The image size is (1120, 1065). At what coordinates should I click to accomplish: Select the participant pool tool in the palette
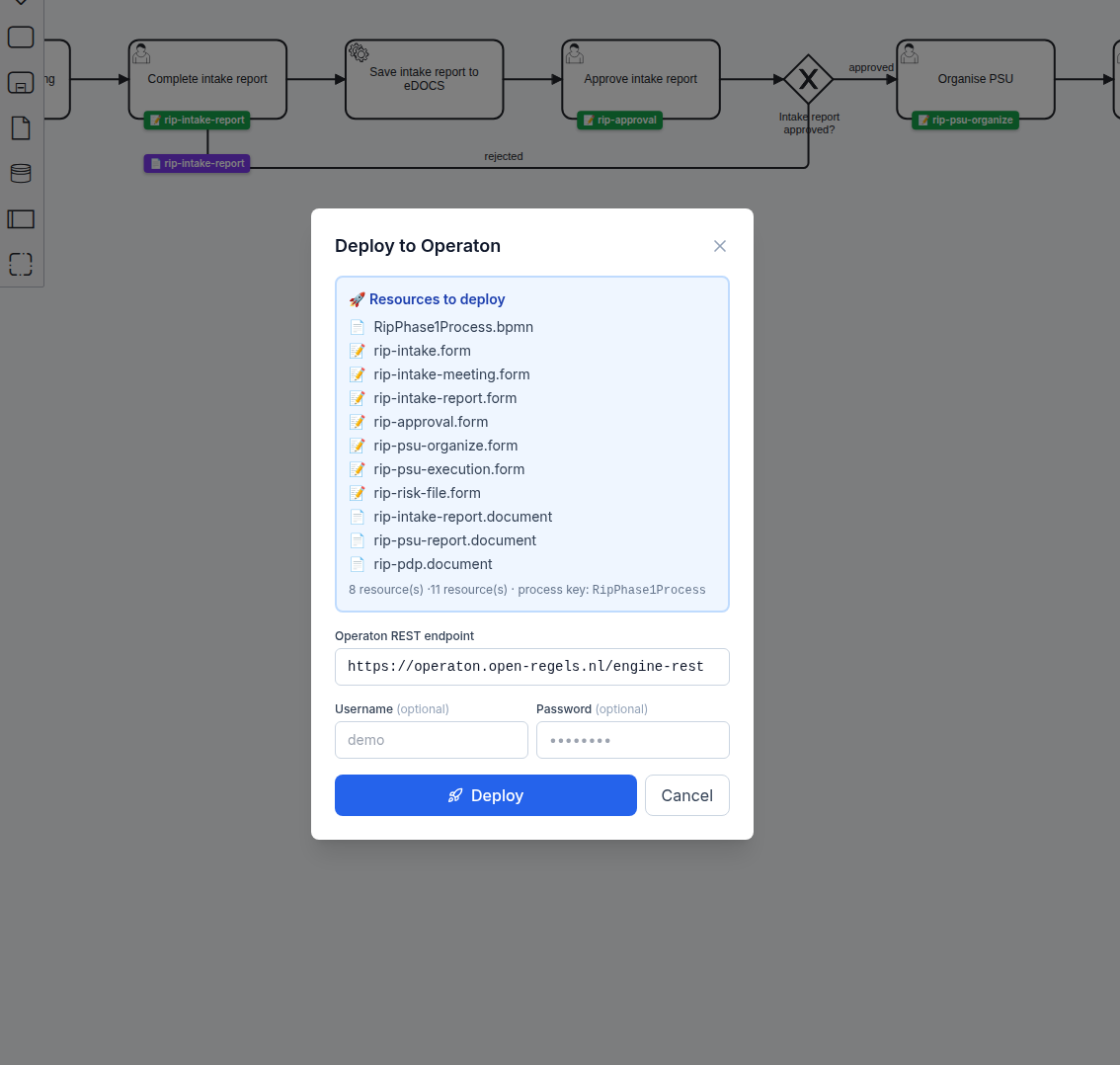click(20, 218)
